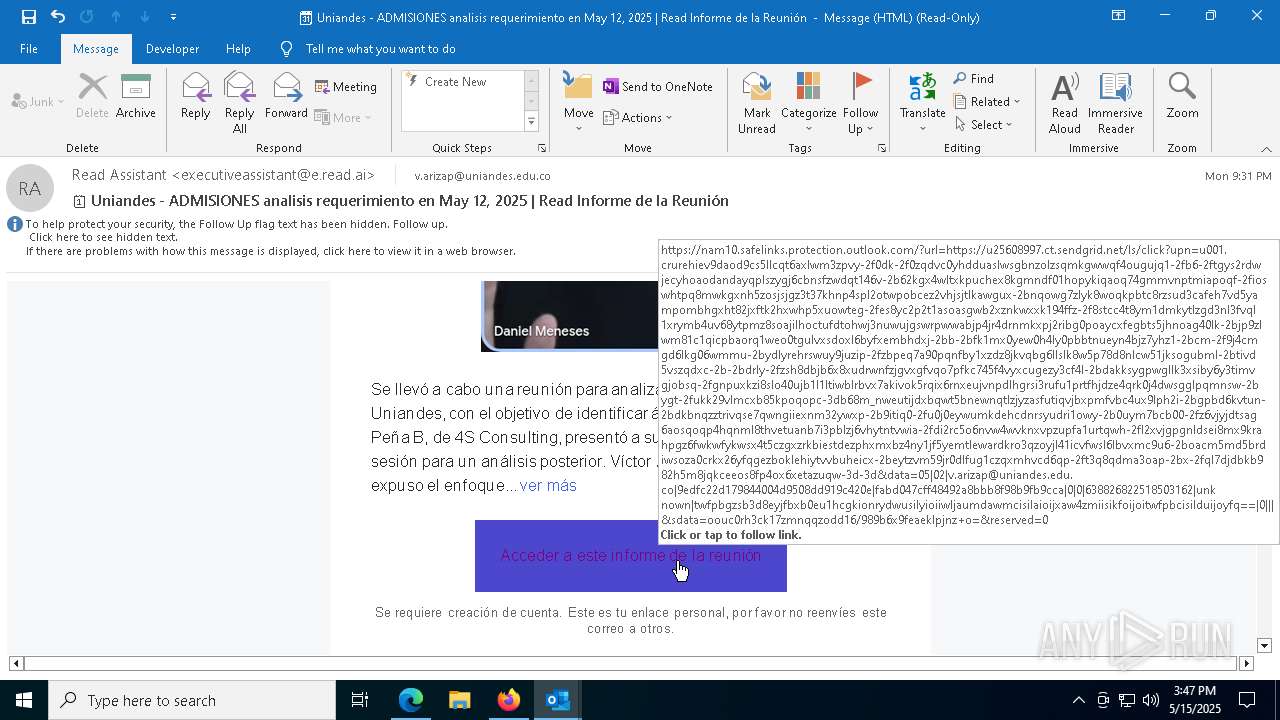Open Task View on taskbar
This screenshot has width=1280, height=720.
(x=360, y=700)
